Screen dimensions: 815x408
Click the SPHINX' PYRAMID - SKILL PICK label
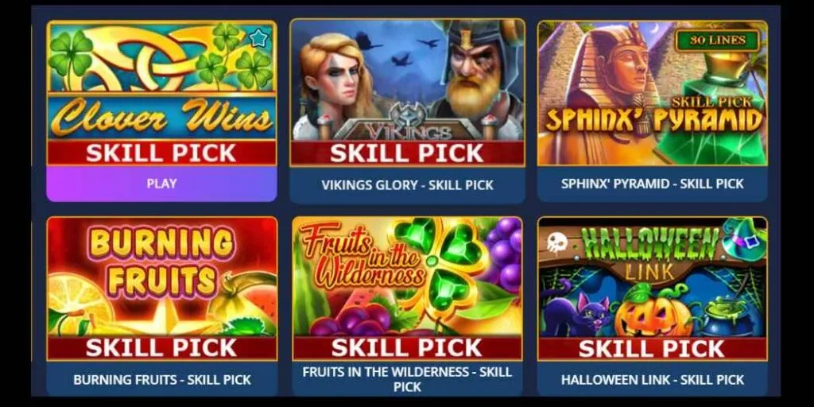pyautogui.click(x=652, y=183)
